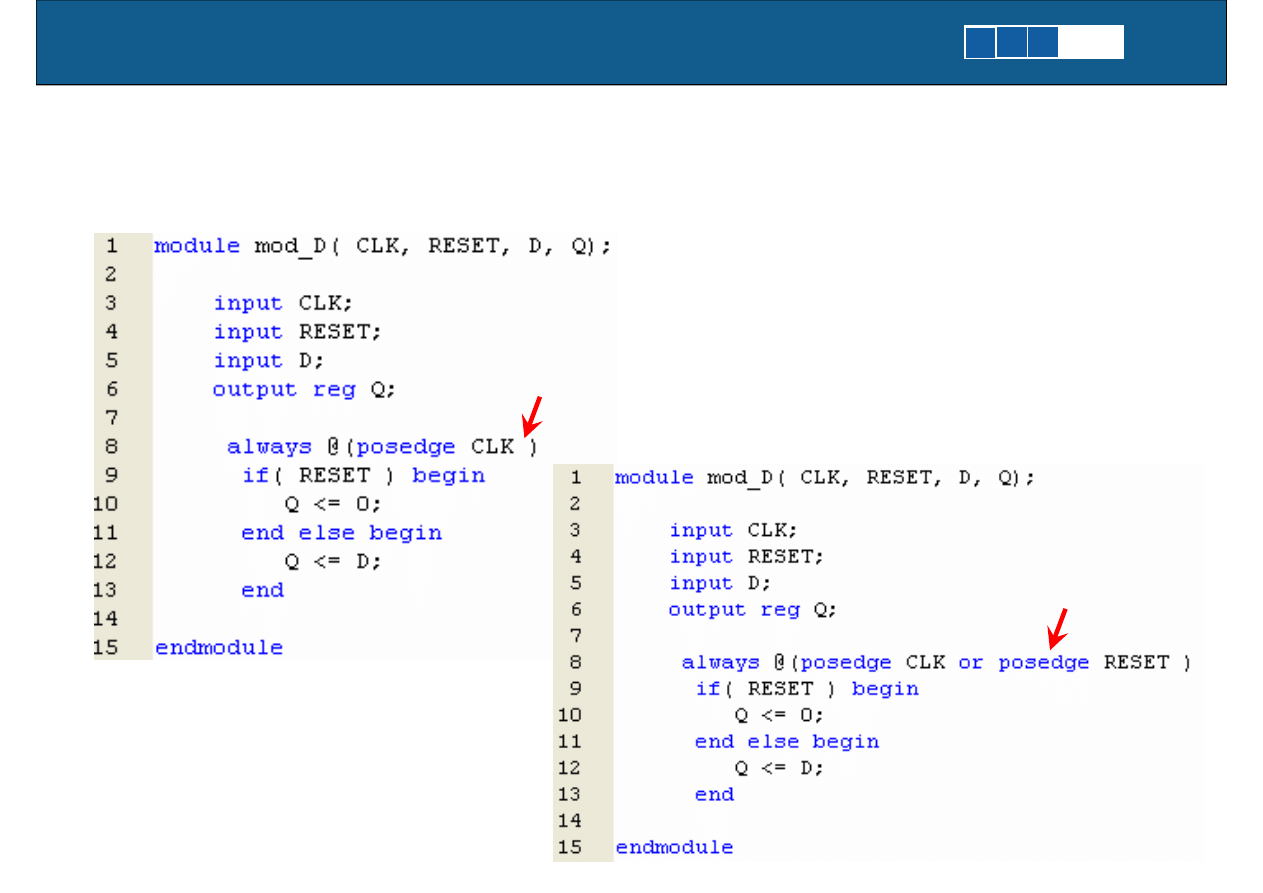Click 'endmodule' in the left code block

click(219, 648)
